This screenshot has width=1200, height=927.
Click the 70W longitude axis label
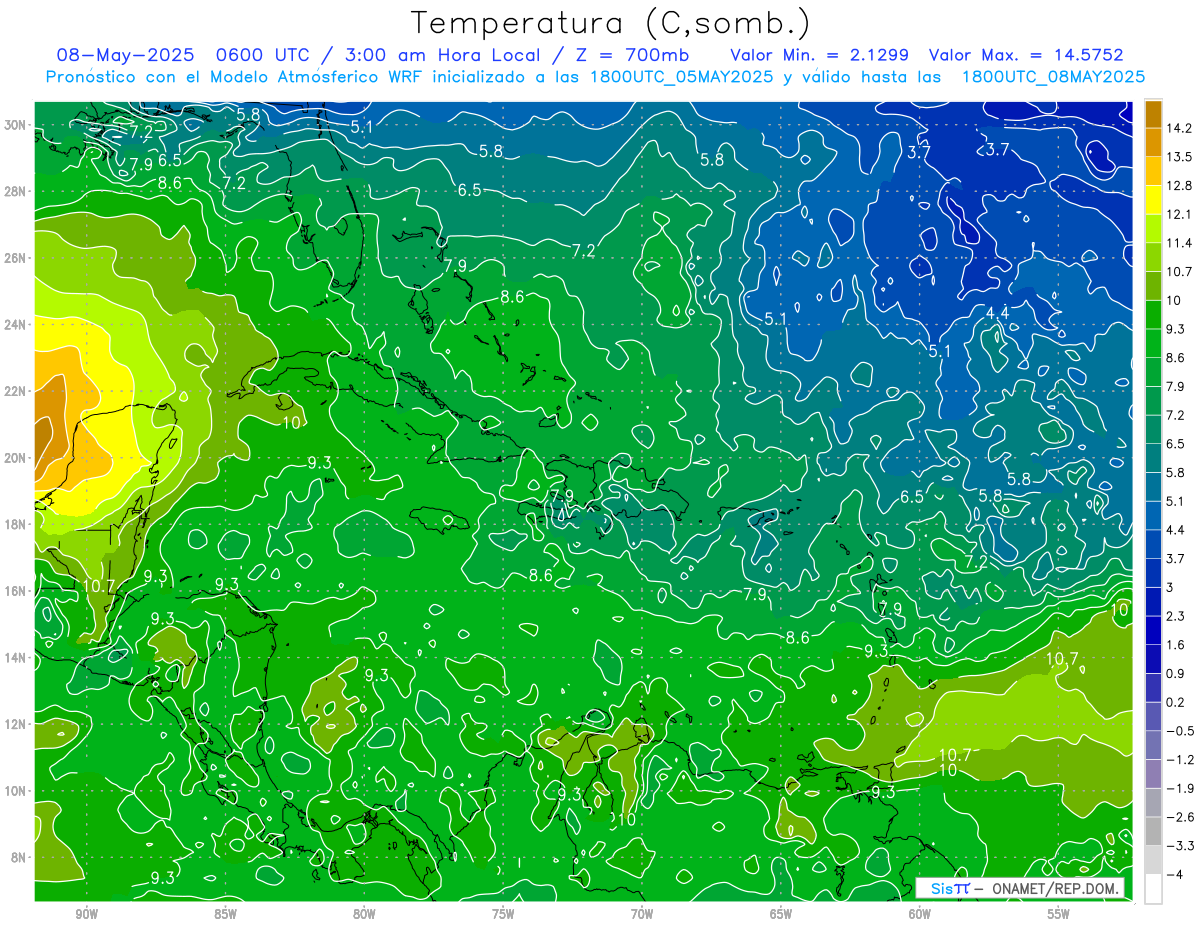click(x=642, y=914)
